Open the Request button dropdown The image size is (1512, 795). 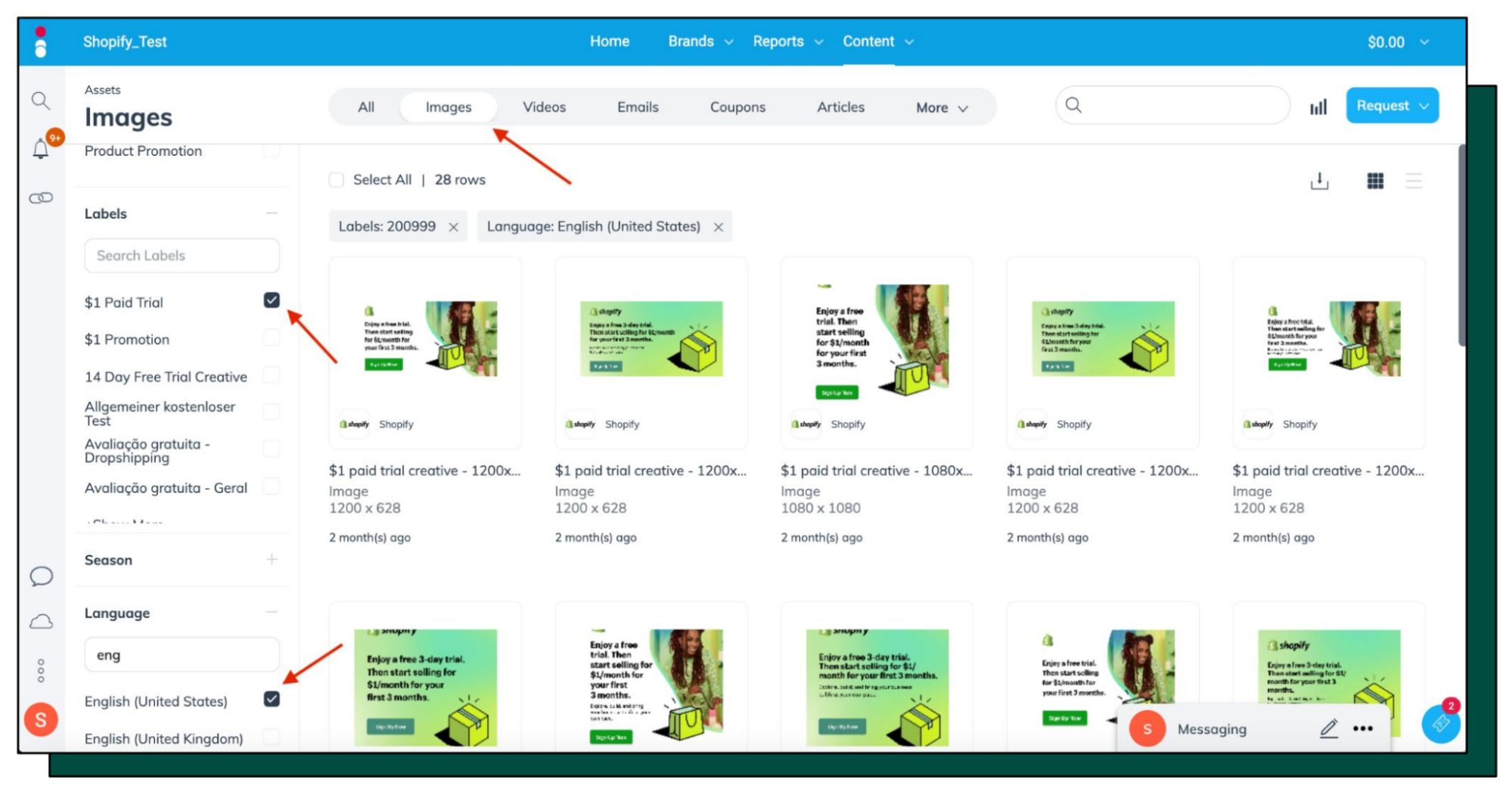click(x=1392, y=106)
